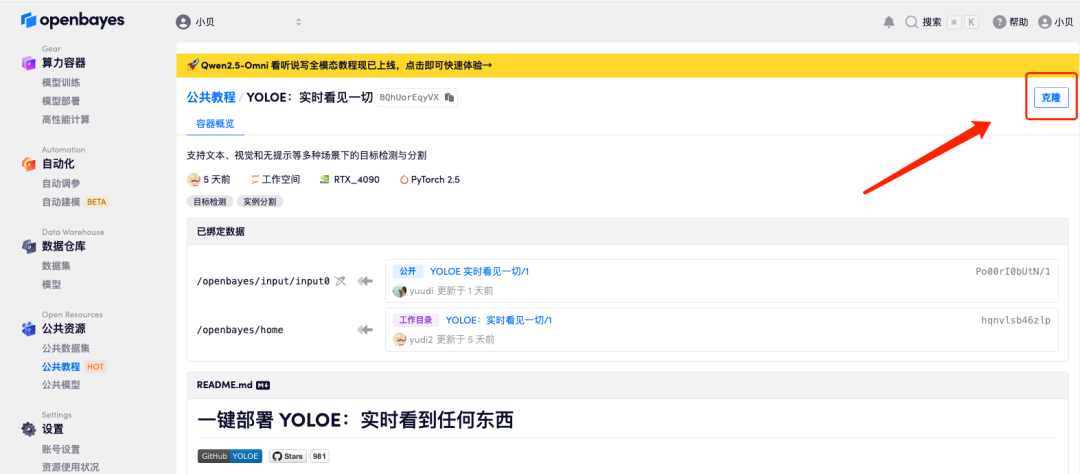Click the search magnifier icon
This screenshot has height=474, width=1080.
click(911, 22)
